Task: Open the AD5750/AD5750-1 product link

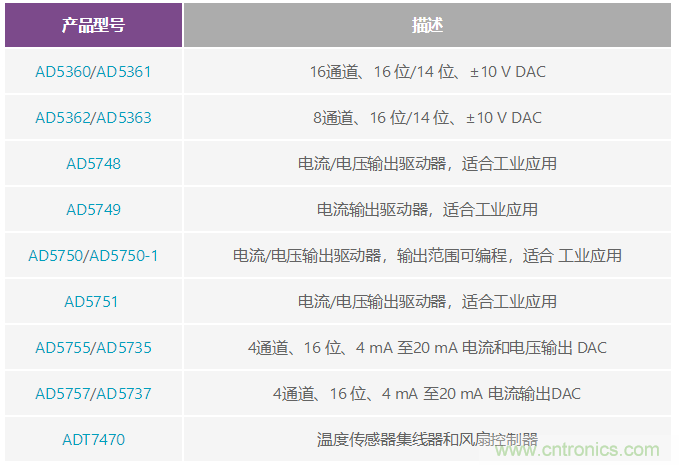Action: click(x=93, y=256)
